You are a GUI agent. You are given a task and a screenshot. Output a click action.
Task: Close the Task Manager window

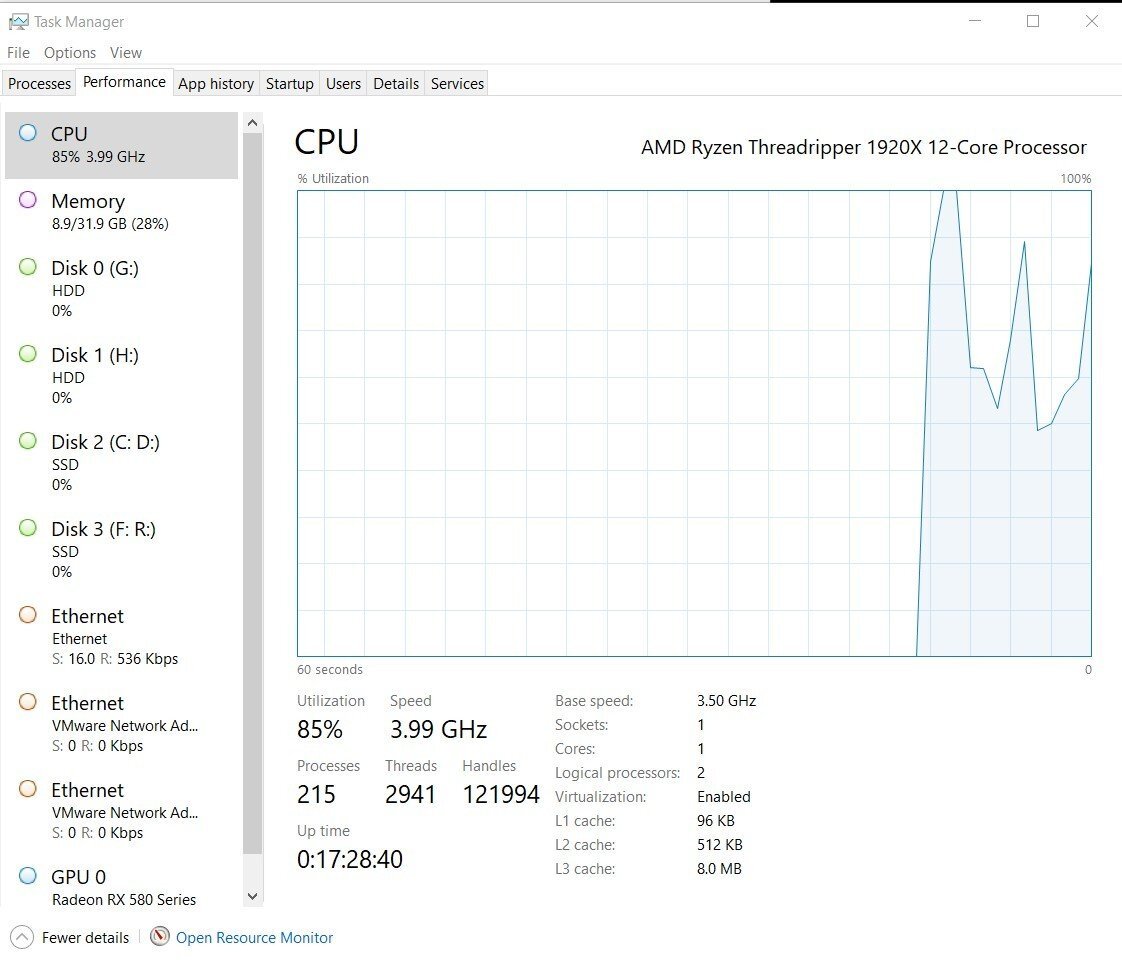tap(1091, 21)
